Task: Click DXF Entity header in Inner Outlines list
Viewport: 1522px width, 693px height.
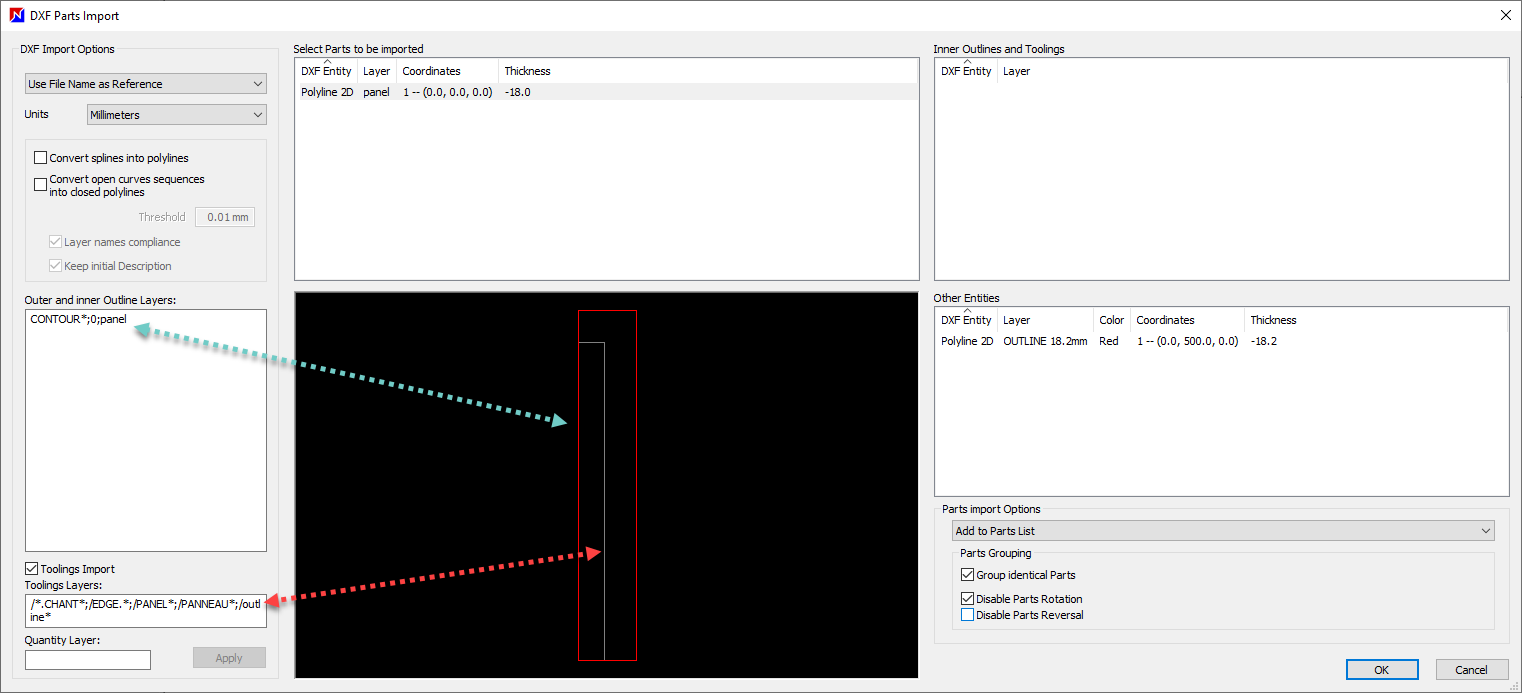Action: [x=966, y=71]
